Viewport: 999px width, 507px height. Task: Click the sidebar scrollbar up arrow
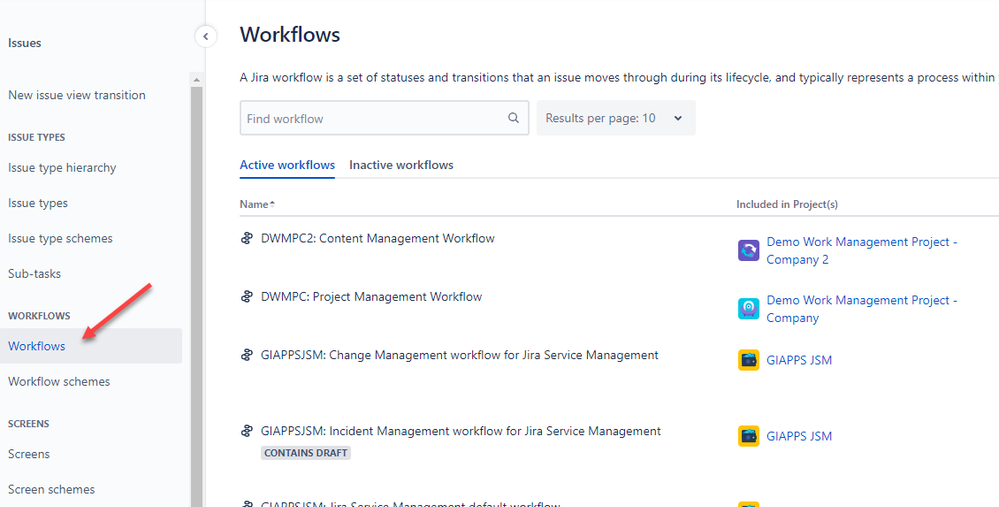pos(196,80)
